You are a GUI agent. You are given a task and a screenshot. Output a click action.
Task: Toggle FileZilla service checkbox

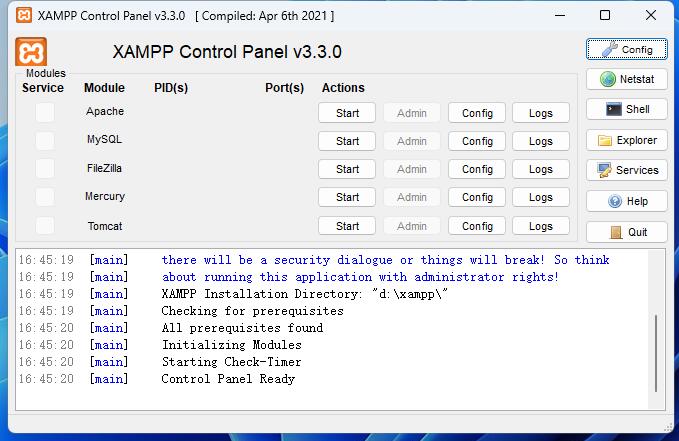(x=45, y=169)
